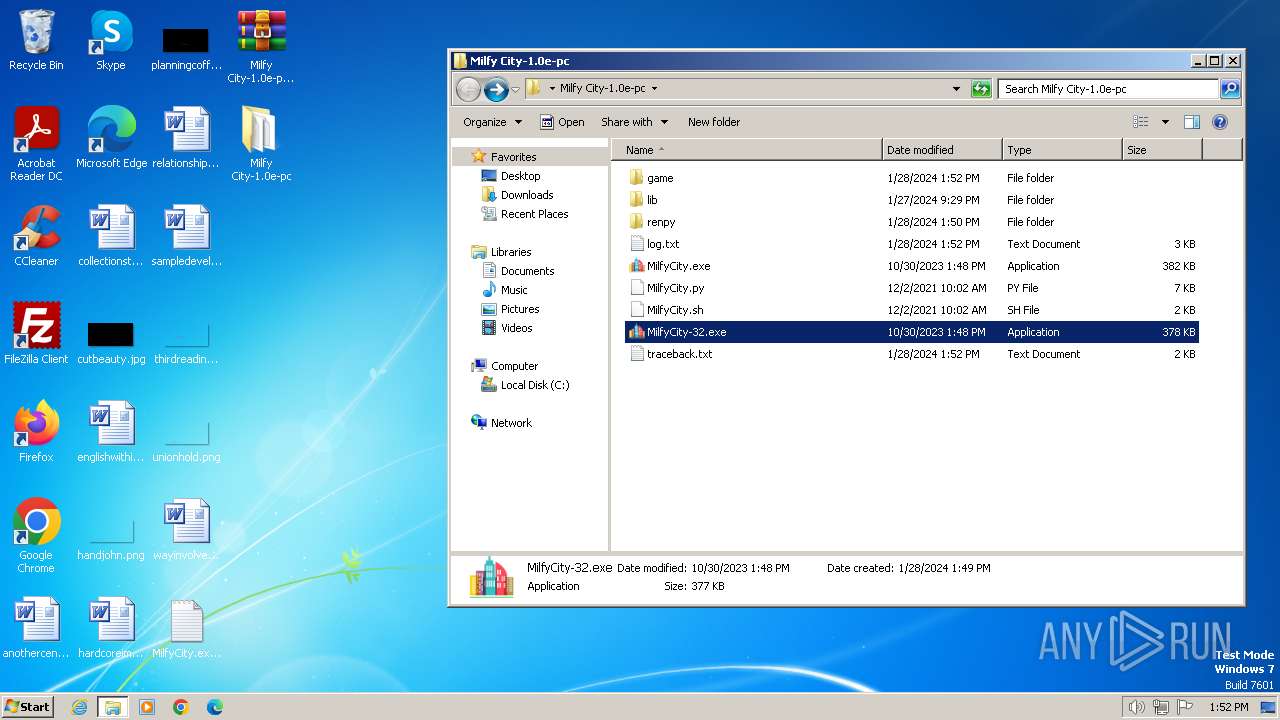Open Acrobat Reader DC shortcut

click(x=36, y=144)
